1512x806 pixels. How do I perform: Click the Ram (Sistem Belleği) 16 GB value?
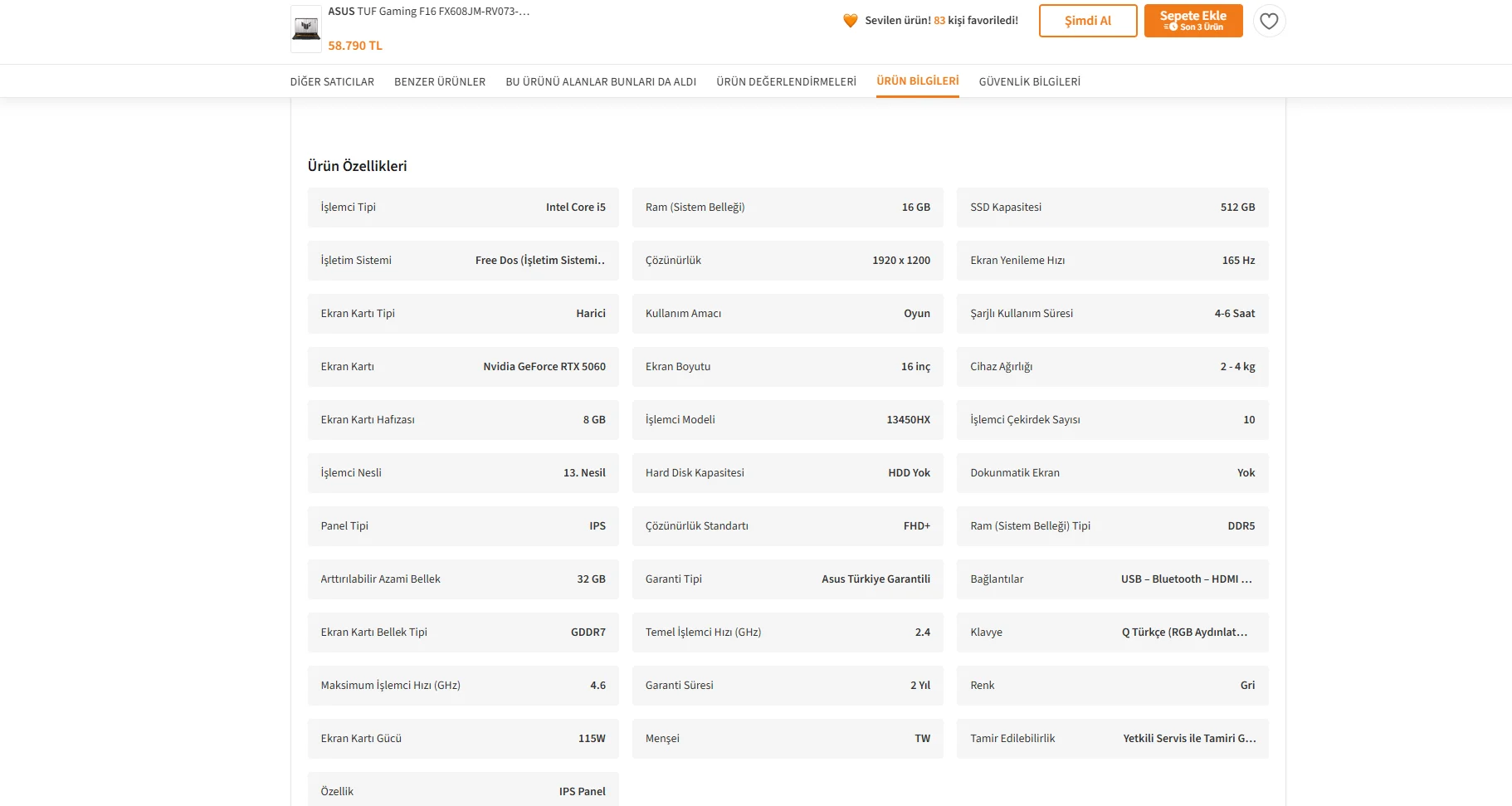[916, 208]
